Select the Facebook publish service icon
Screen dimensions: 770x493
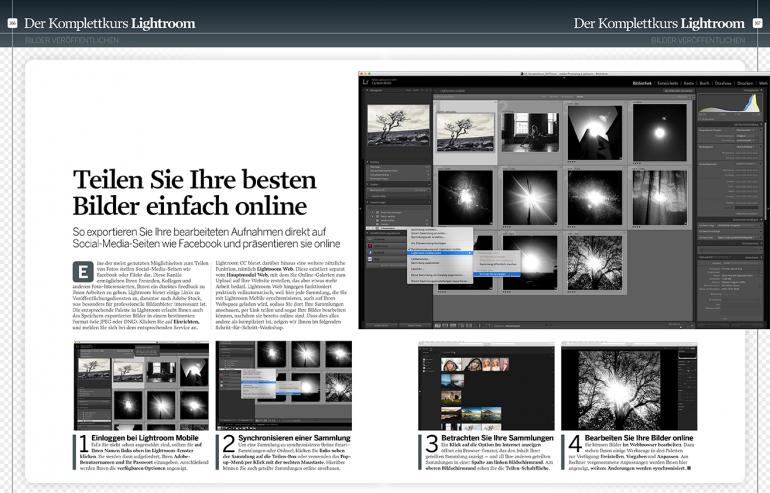pyautogui.click(x=370, y=252)
